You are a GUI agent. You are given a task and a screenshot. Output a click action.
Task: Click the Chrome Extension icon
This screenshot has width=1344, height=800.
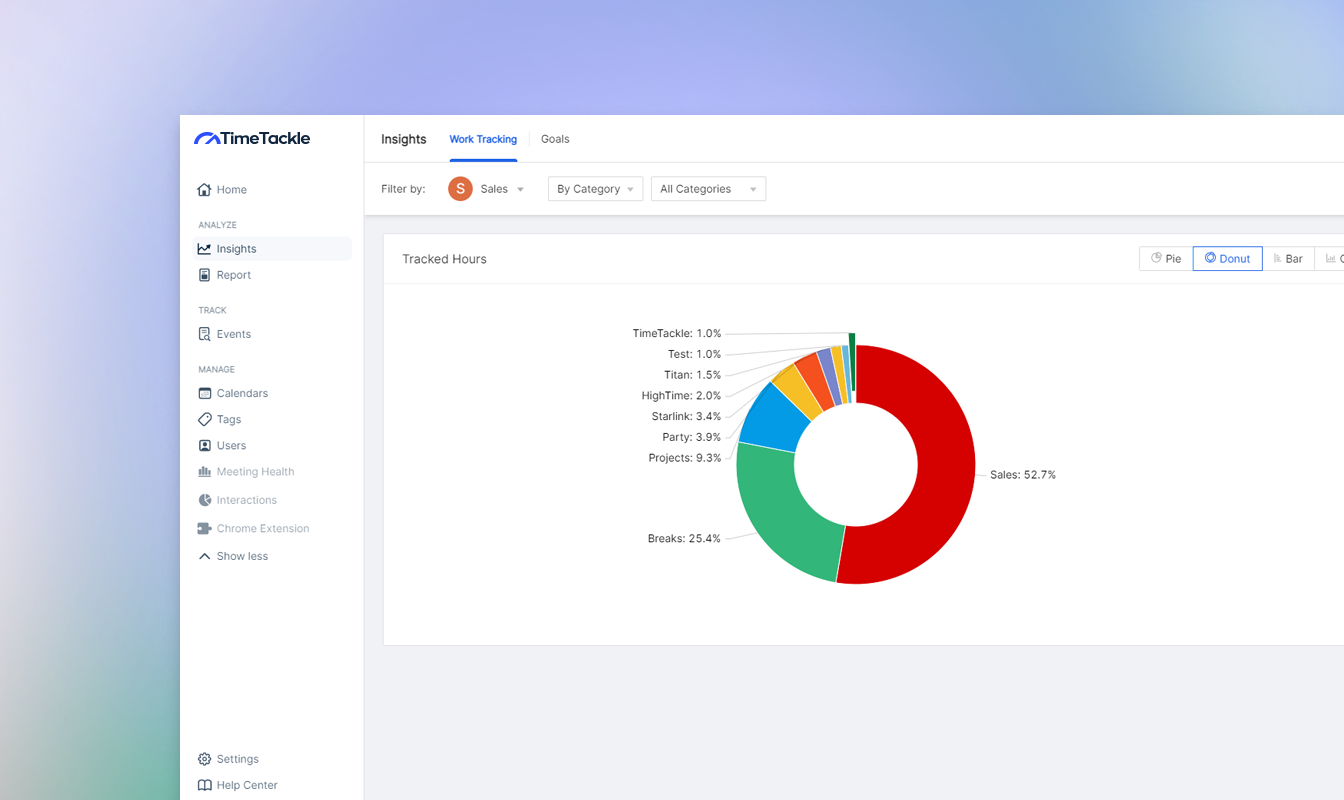point(204,528)
